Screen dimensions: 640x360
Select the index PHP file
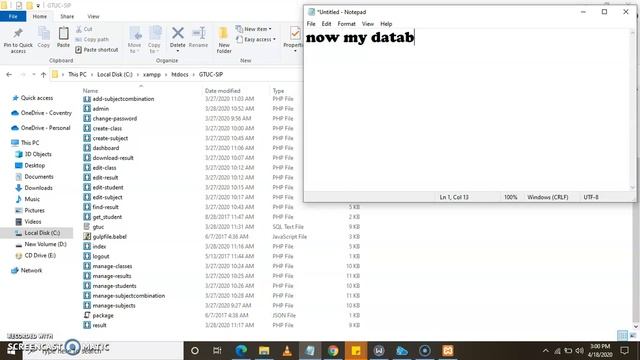click(99, 246)
